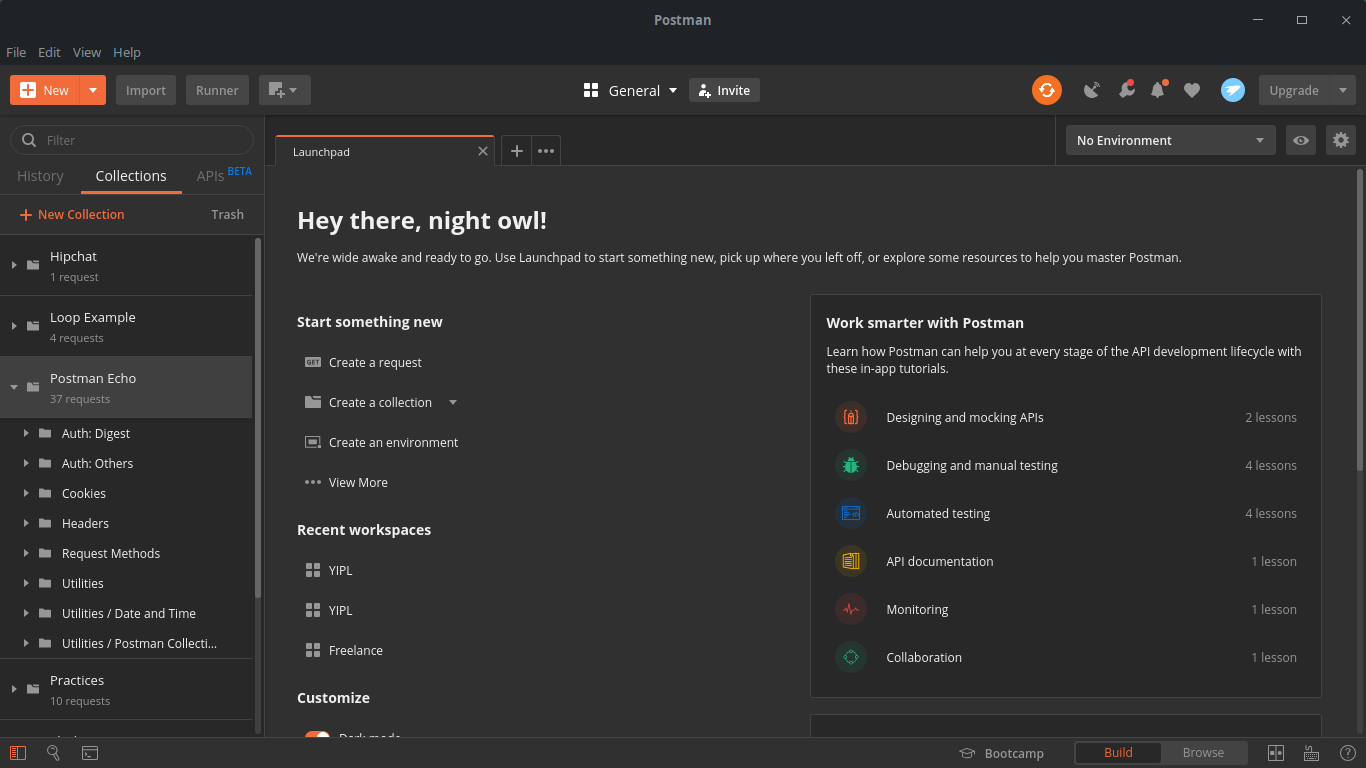Open the Postman console icon

(x=90, y=753)
